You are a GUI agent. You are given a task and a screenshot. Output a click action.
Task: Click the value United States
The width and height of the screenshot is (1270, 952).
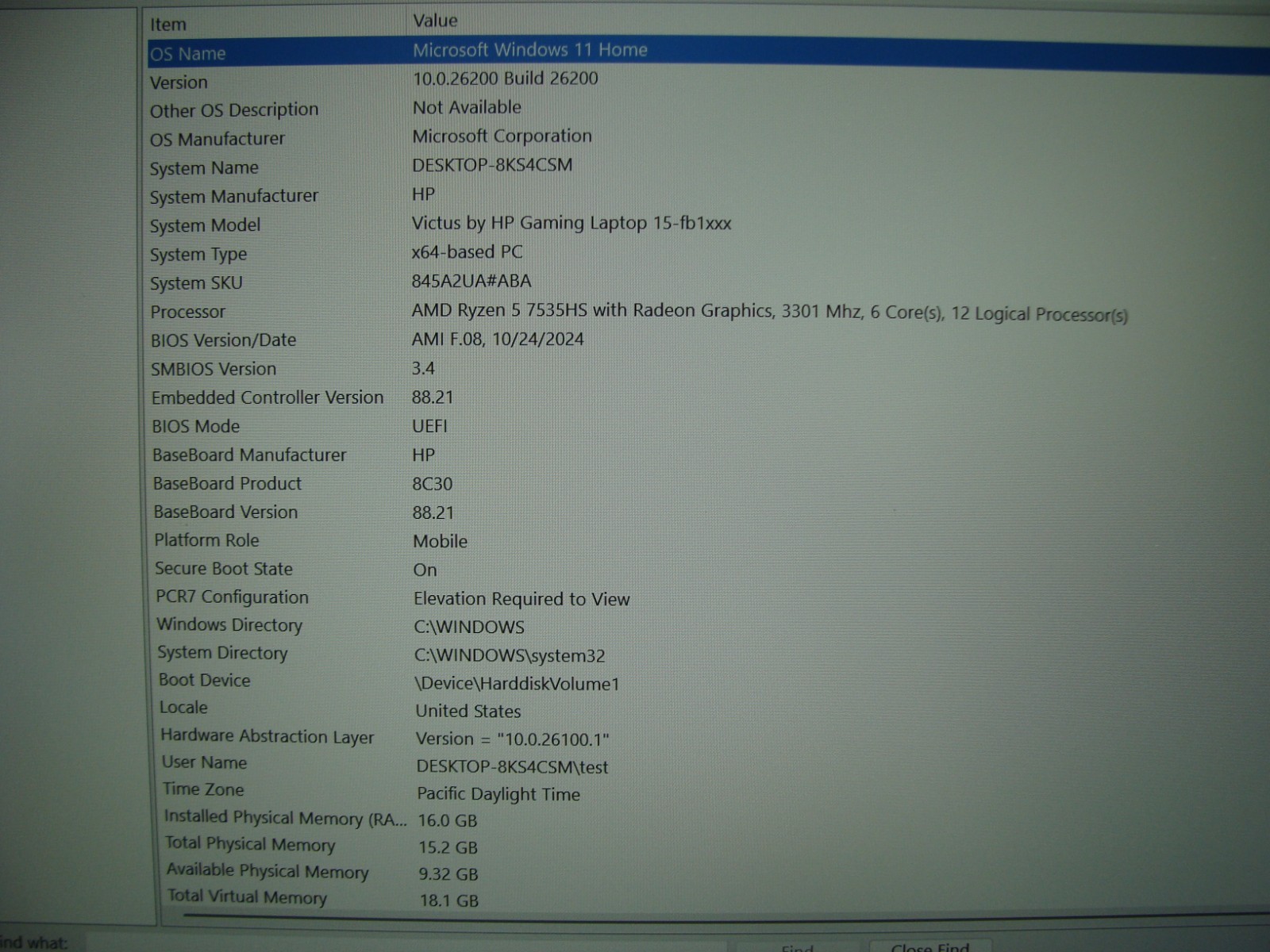[x=468, y=712]
